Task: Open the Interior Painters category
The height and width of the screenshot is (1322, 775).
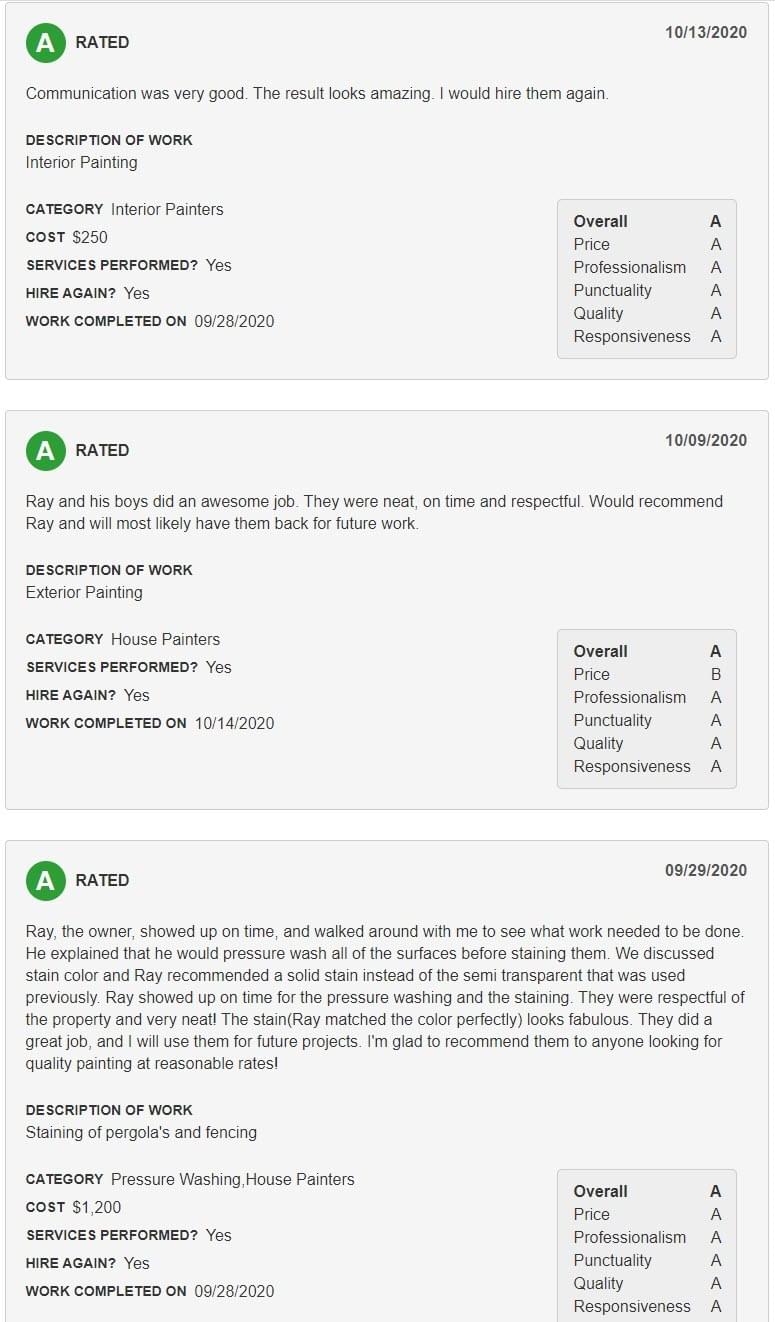Action: click(167, 209)
